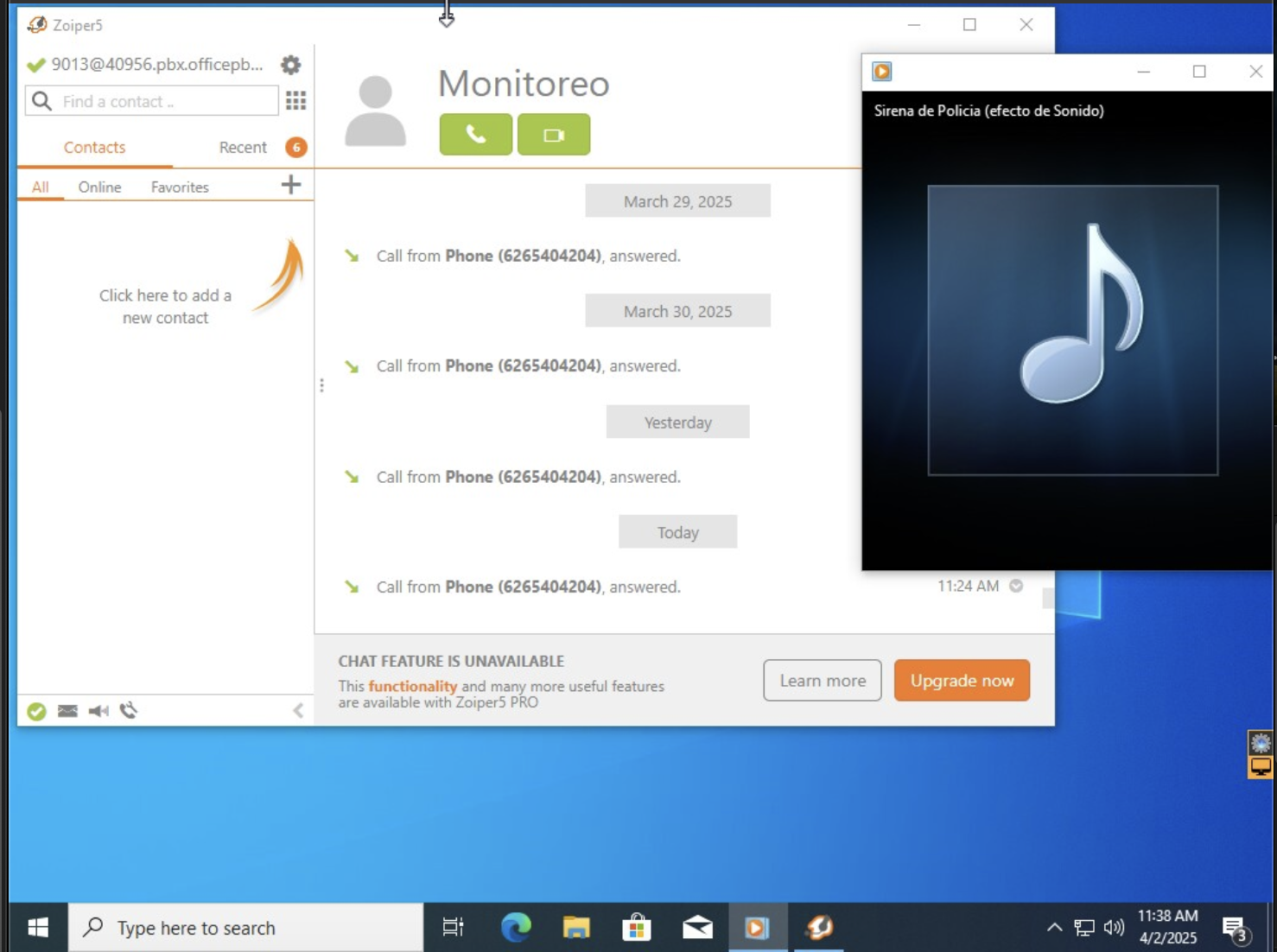Click the speaker mute icon in Zoiper footer
Screen dimensions: 1277x952
[x=98, y=711]
